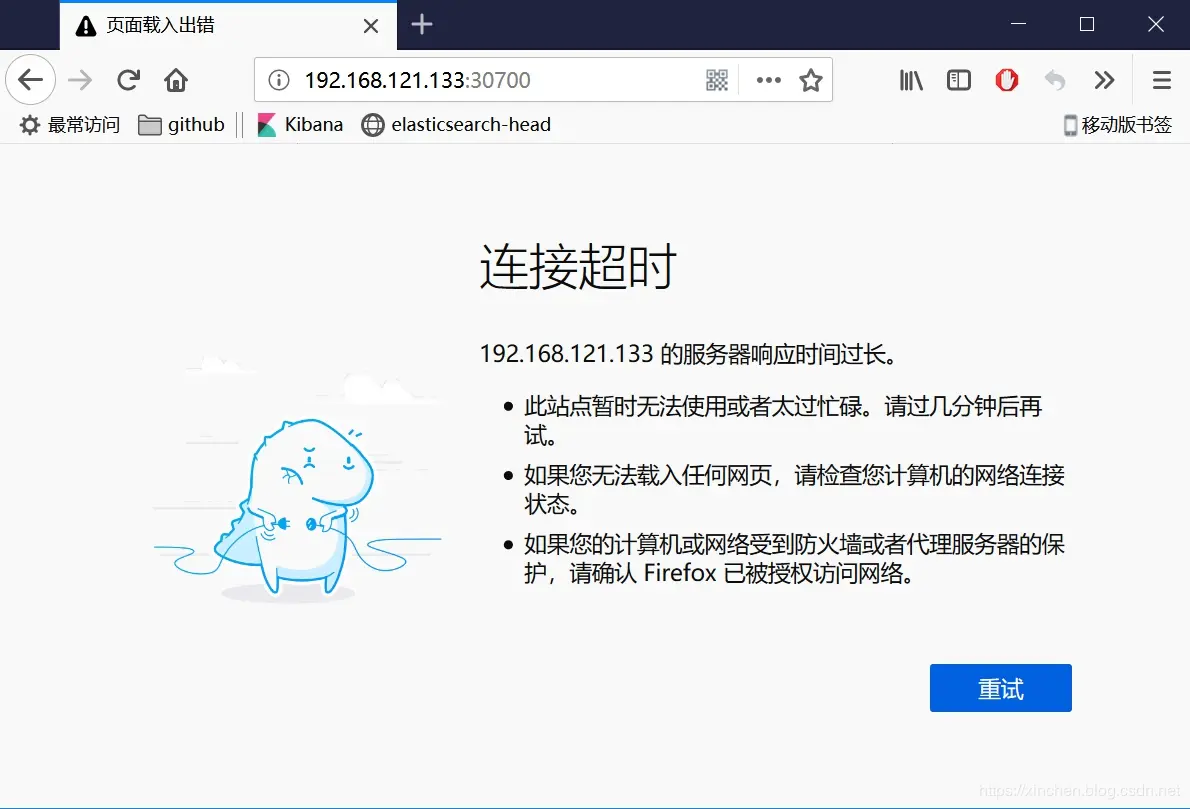Image resolution: width=1190 pixels, height=809 pixels.
Task: Click inside the address bar
Action: 500,80
